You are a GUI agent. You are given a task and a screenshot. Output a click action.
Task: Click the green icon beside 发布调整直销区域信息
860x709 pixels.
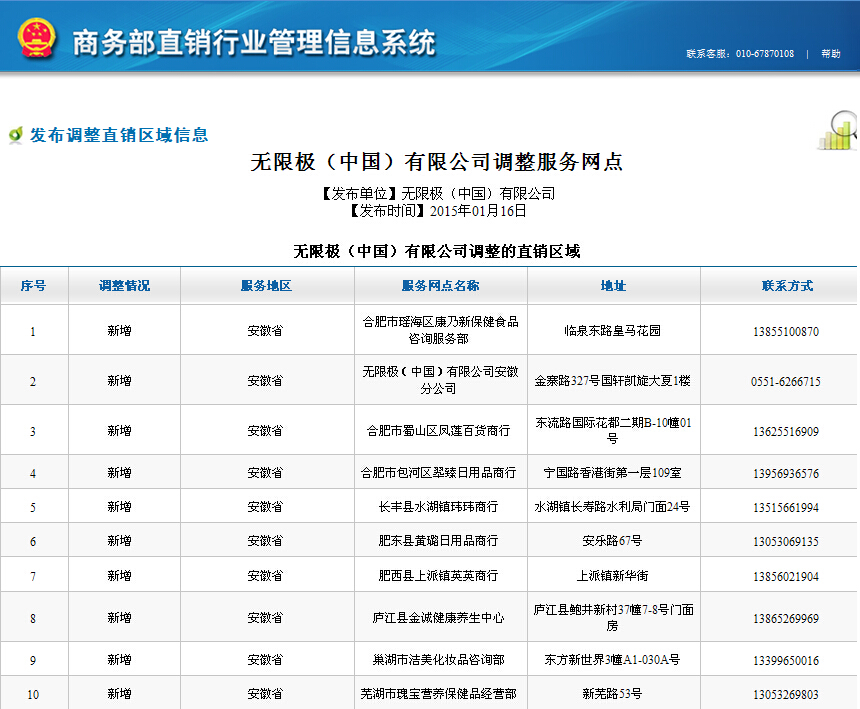point(15,135)
